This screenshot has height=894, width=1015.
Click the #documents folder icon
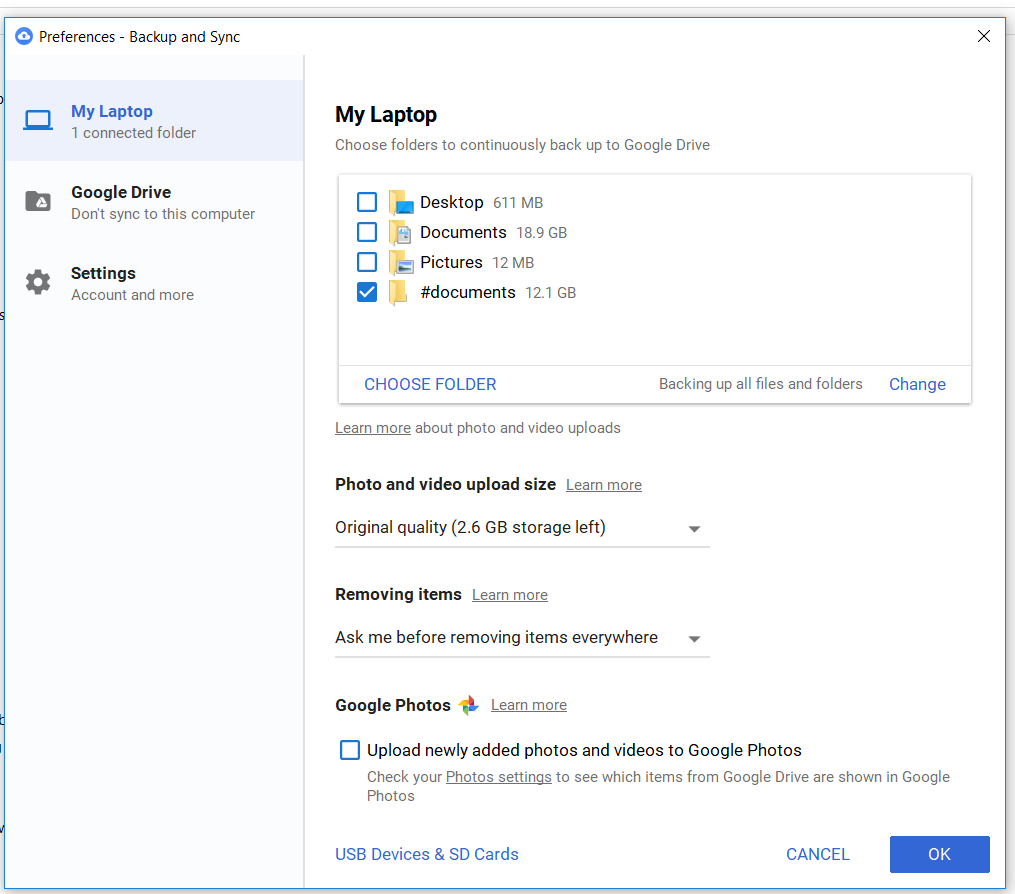pos(401,291)
